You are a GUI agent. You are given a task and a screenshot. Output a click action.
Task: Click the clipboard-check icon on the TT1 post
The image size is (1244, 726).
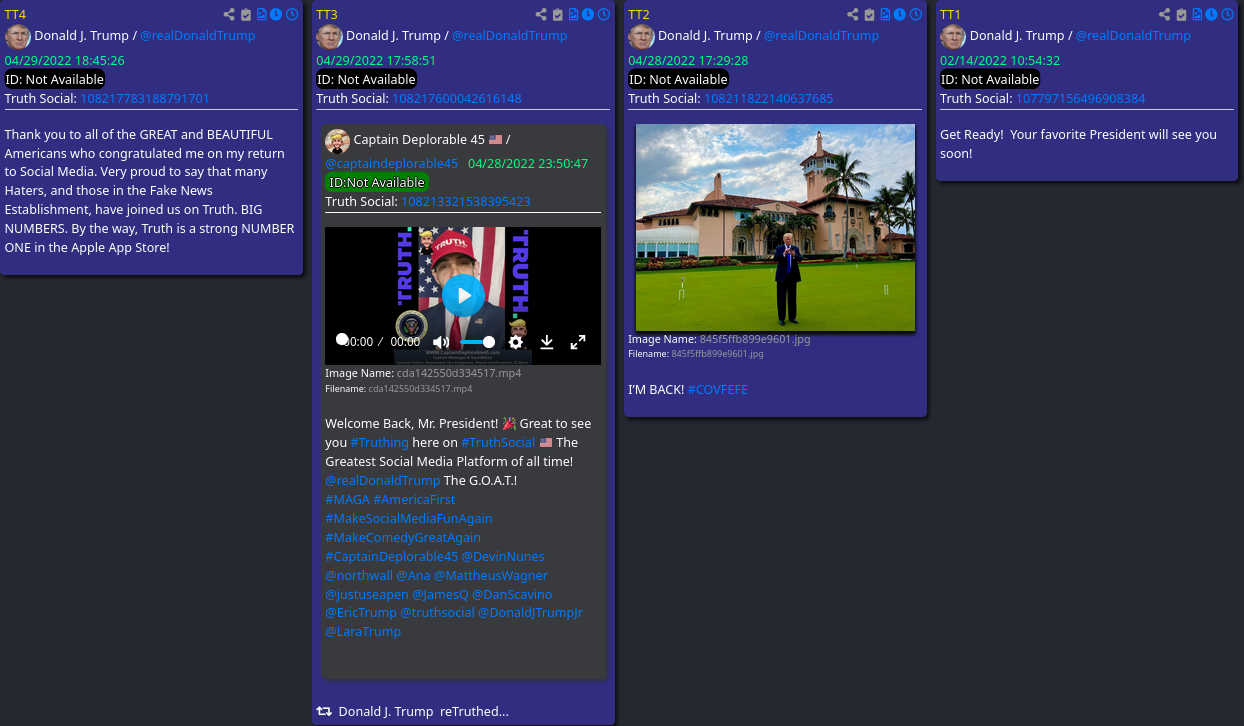point(1182,15)
